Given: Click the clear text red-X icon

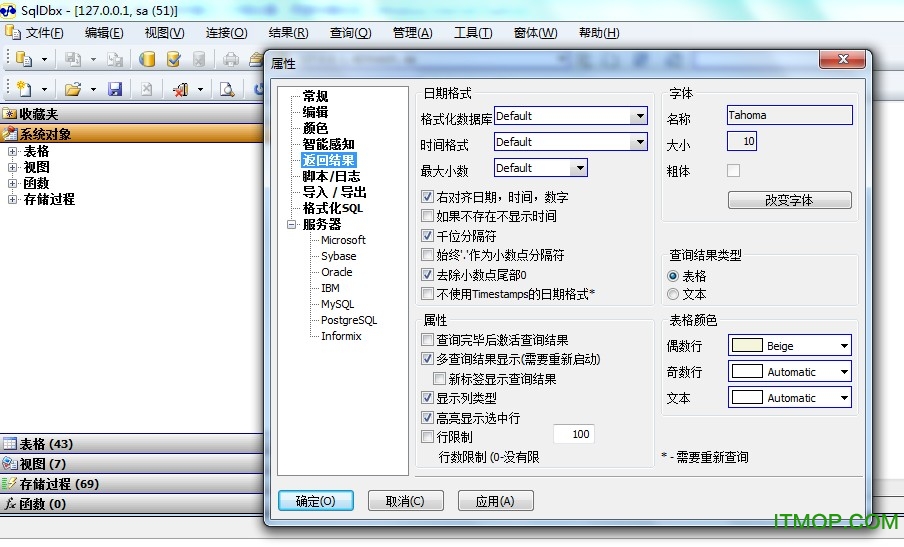Looking at the screenshot, I should 180,89.
